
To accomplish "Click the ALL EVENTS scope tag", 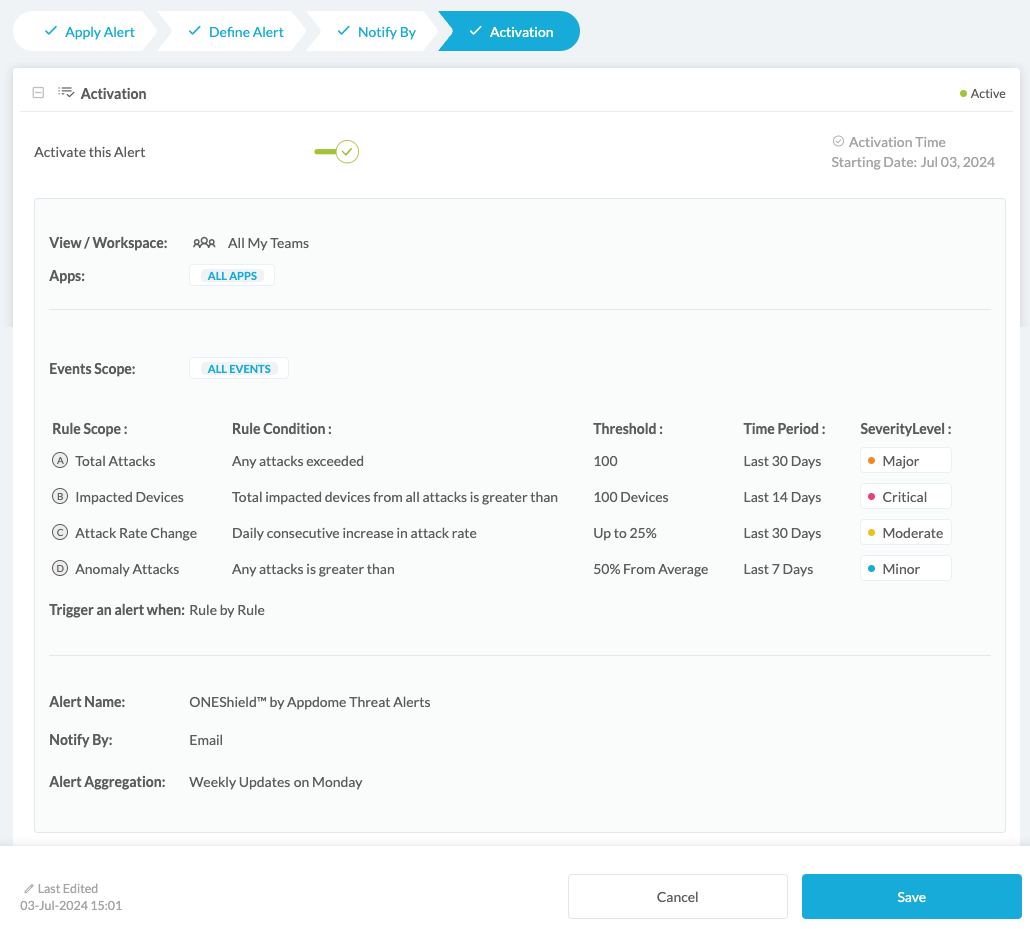I will (x=239, y=369).
